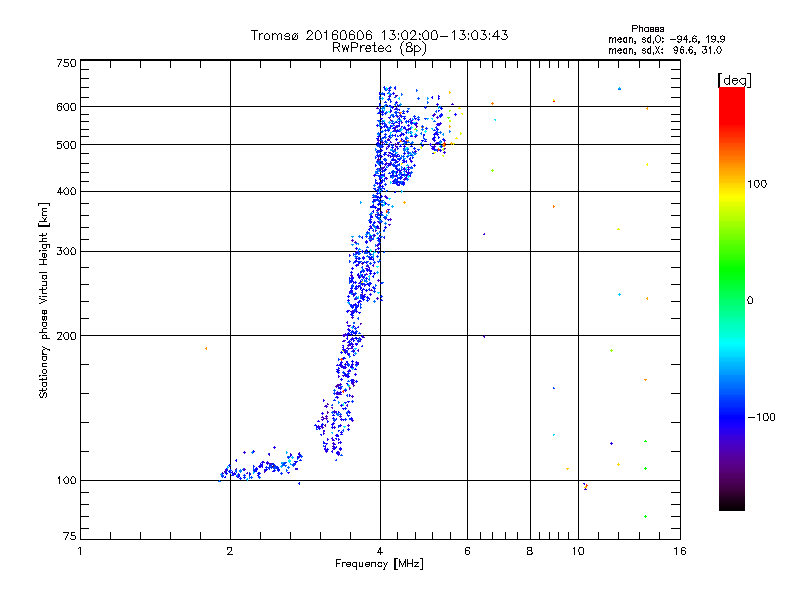Click the Frequency [MHz] axis label

pyautogui.click(x=379, y=564)
